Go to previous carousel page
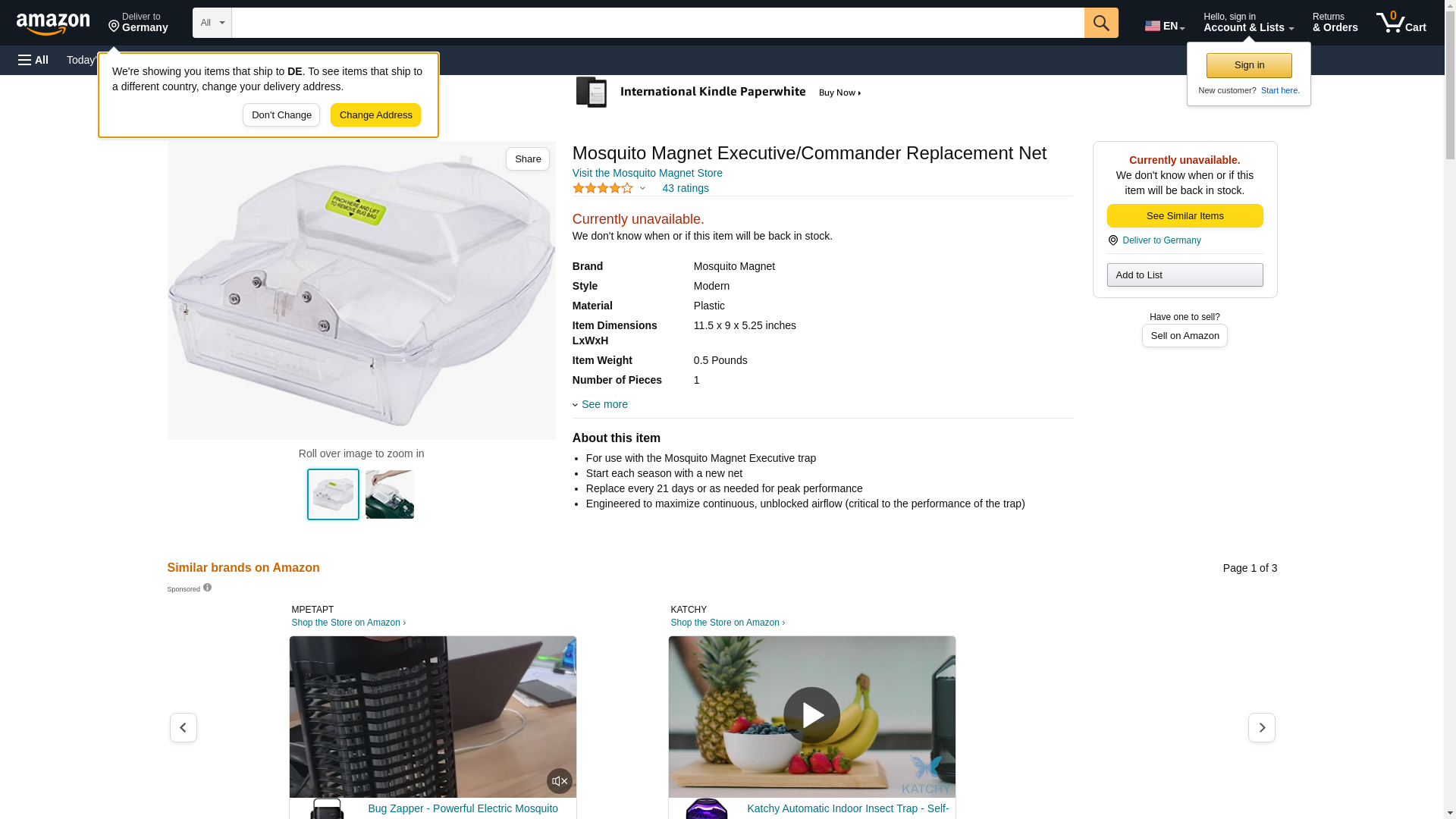 [x=184, y=727]
